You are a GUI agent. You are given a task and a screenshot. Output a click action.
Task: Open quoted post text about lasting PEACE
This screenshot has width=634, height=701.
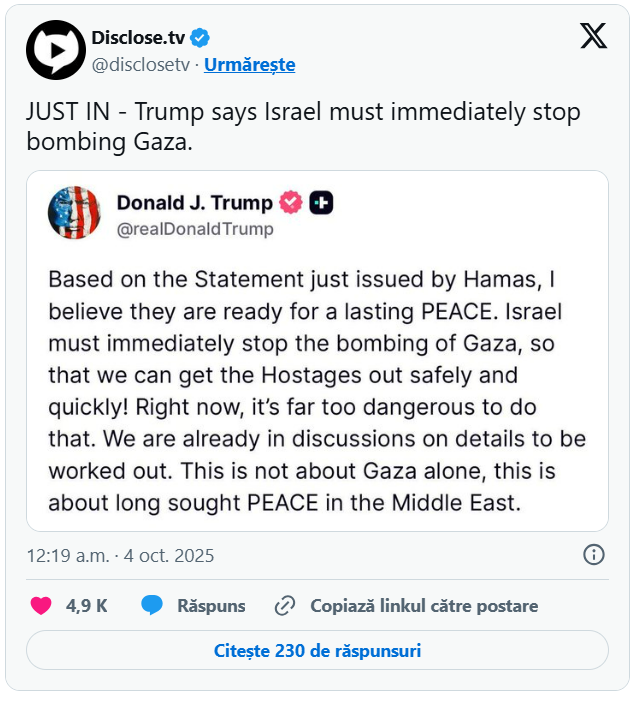[317, 390]
